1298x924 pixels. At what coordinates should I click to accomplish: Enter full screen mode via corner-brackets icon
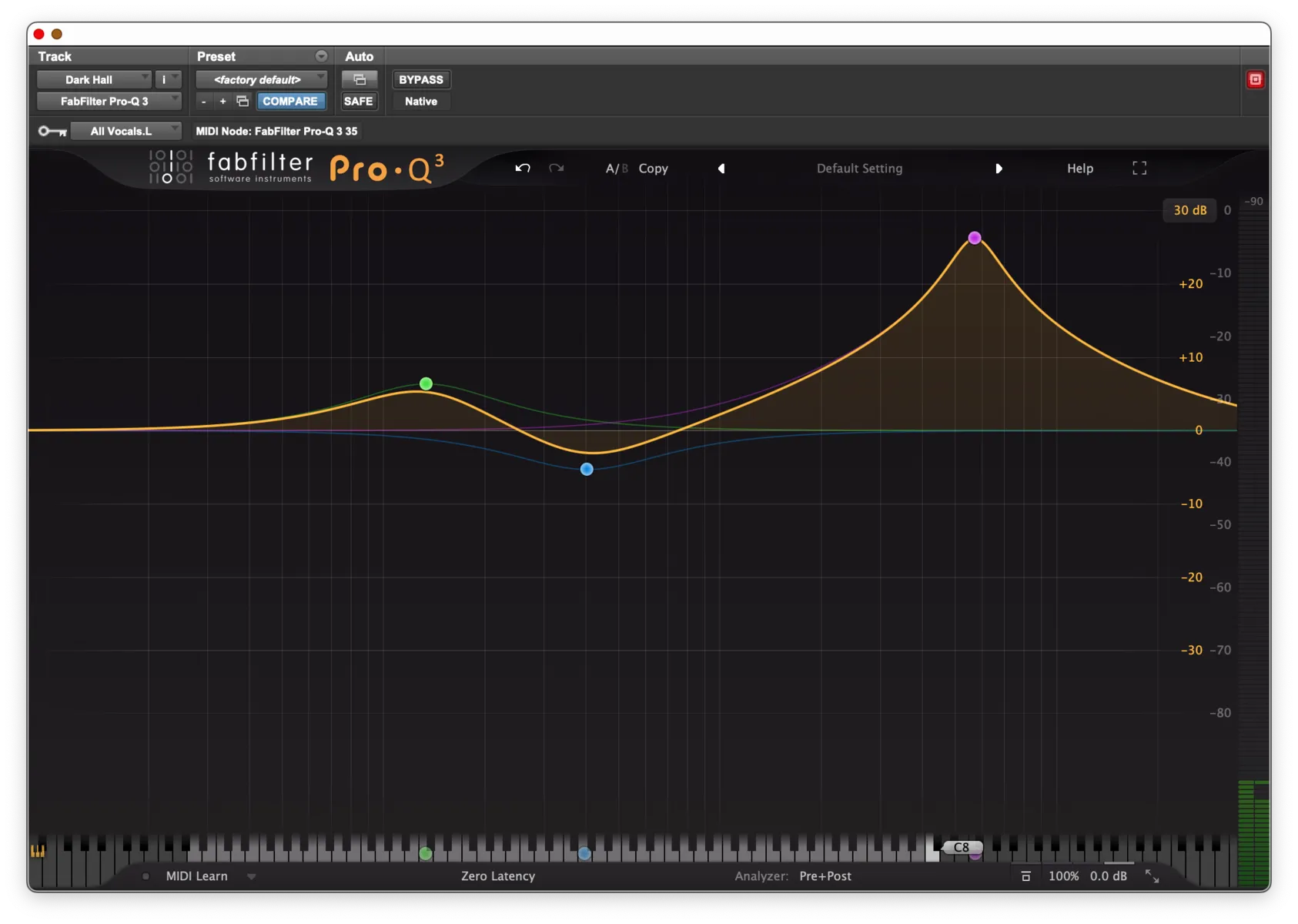1139,168
